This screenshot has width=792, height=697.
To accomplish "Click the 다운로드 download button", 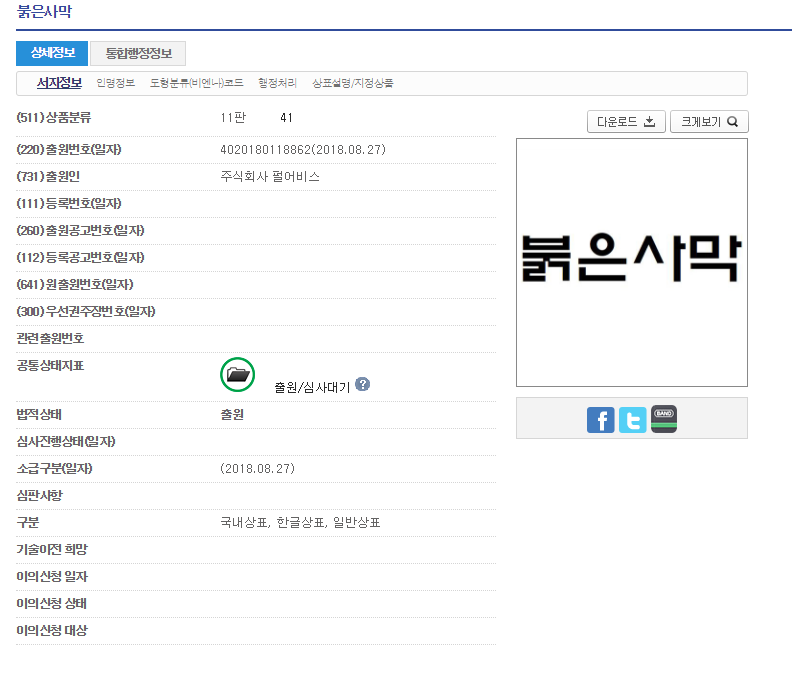I will click(626, 122).
